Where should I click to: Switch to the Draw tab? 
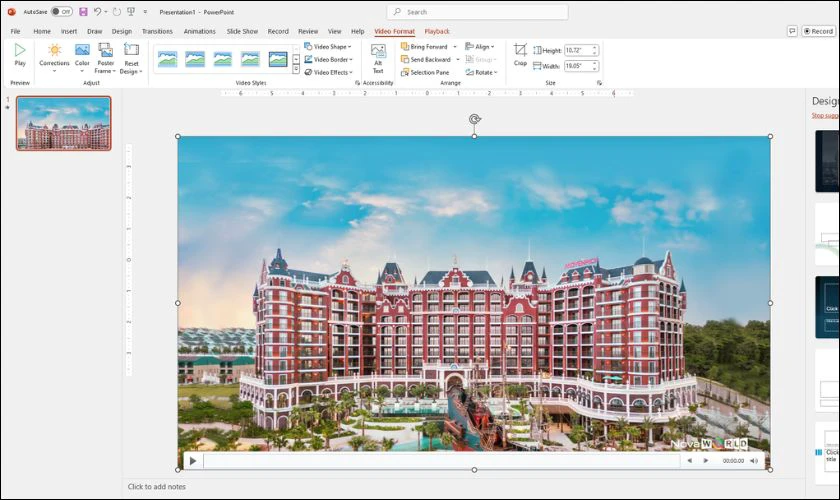click(x=95, y=31)
